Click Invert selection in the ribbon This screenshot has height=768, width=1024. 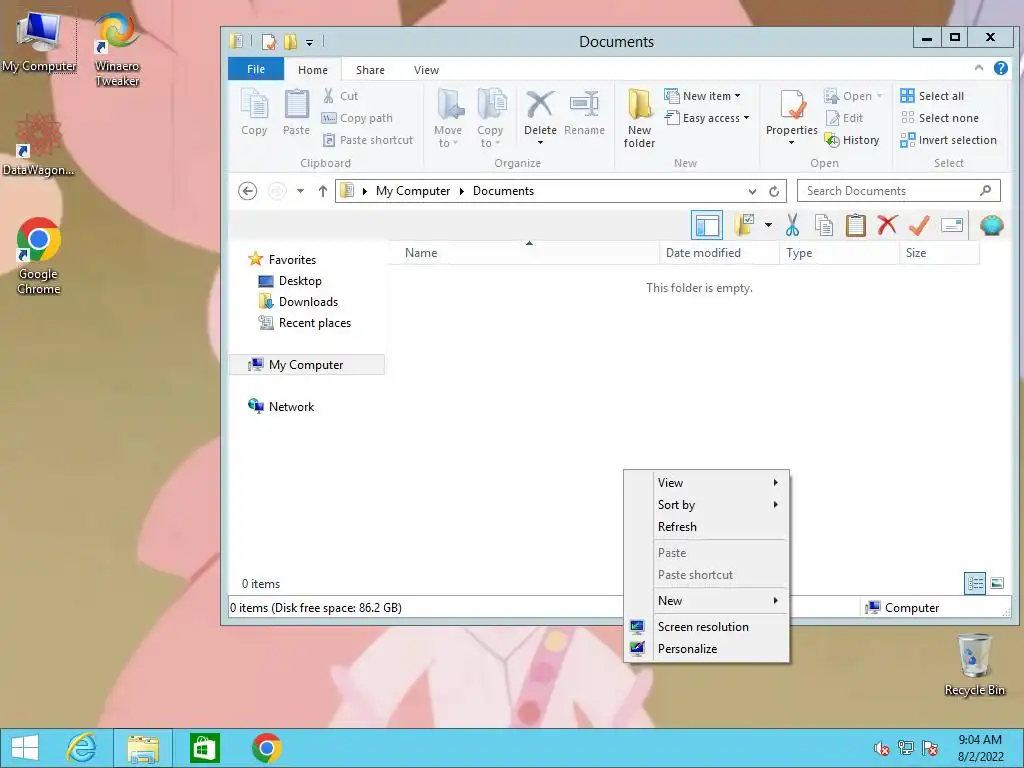948,140
